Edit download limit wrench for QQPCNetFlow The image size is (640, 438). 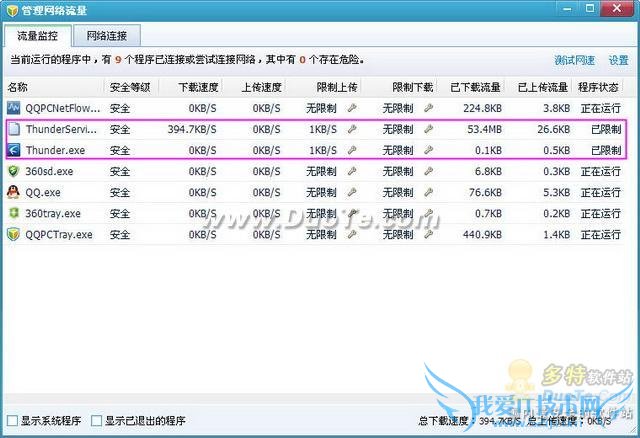428,108
